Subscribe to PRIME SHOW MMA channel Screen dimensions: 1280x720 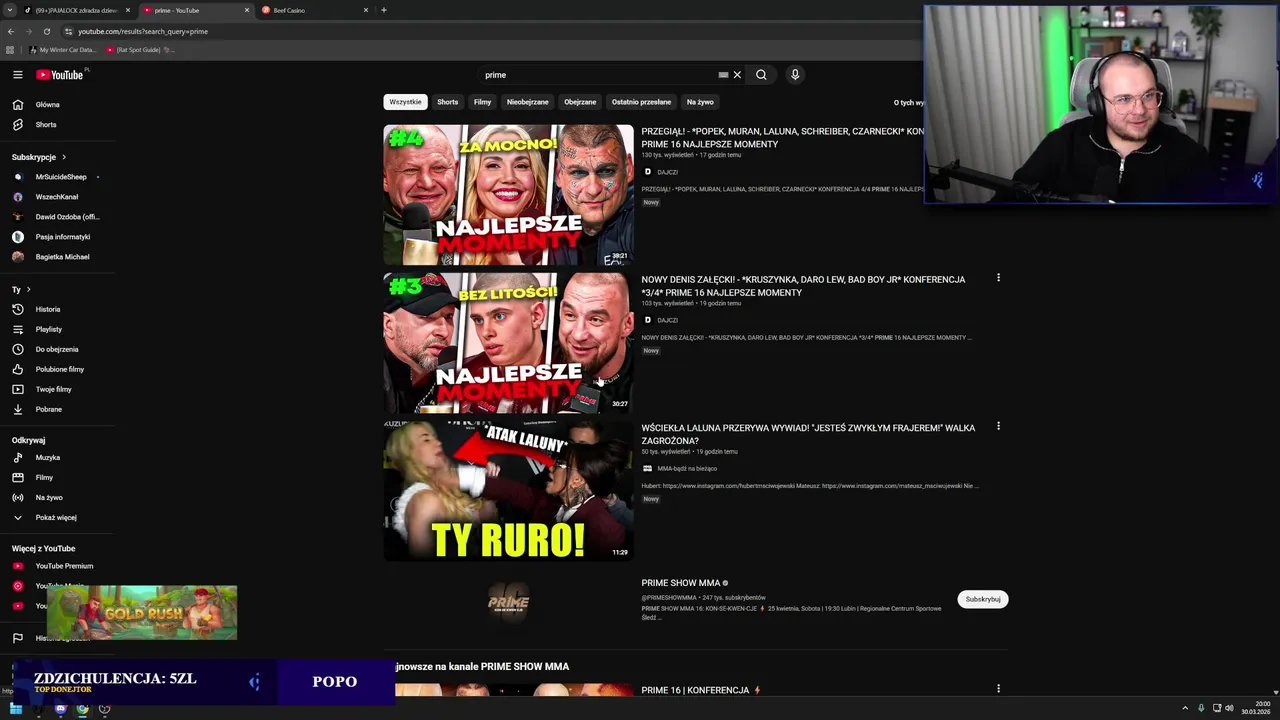(x=983, y=599)
